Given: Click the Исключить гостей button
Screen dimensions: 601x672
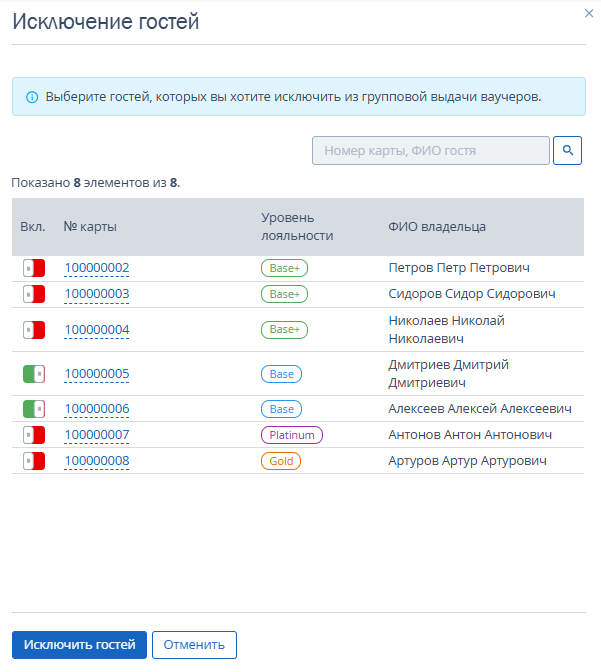Looking at the screenshot, I should [x=79, y=645].
